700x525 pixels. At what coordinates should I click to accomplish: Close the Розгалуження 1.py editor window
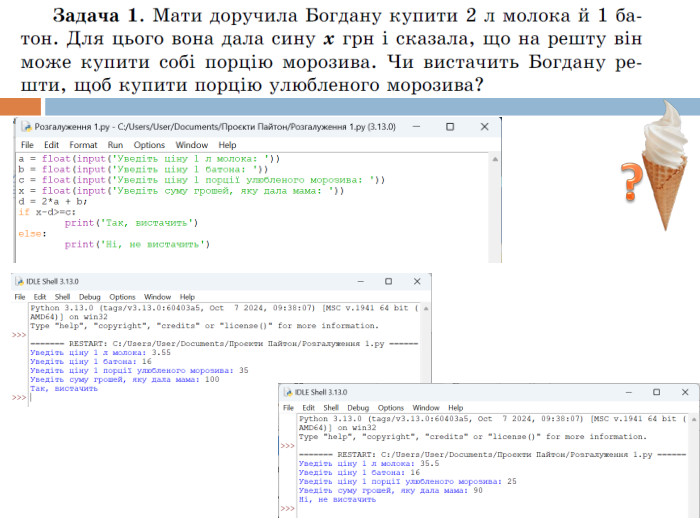coord(484,127)
